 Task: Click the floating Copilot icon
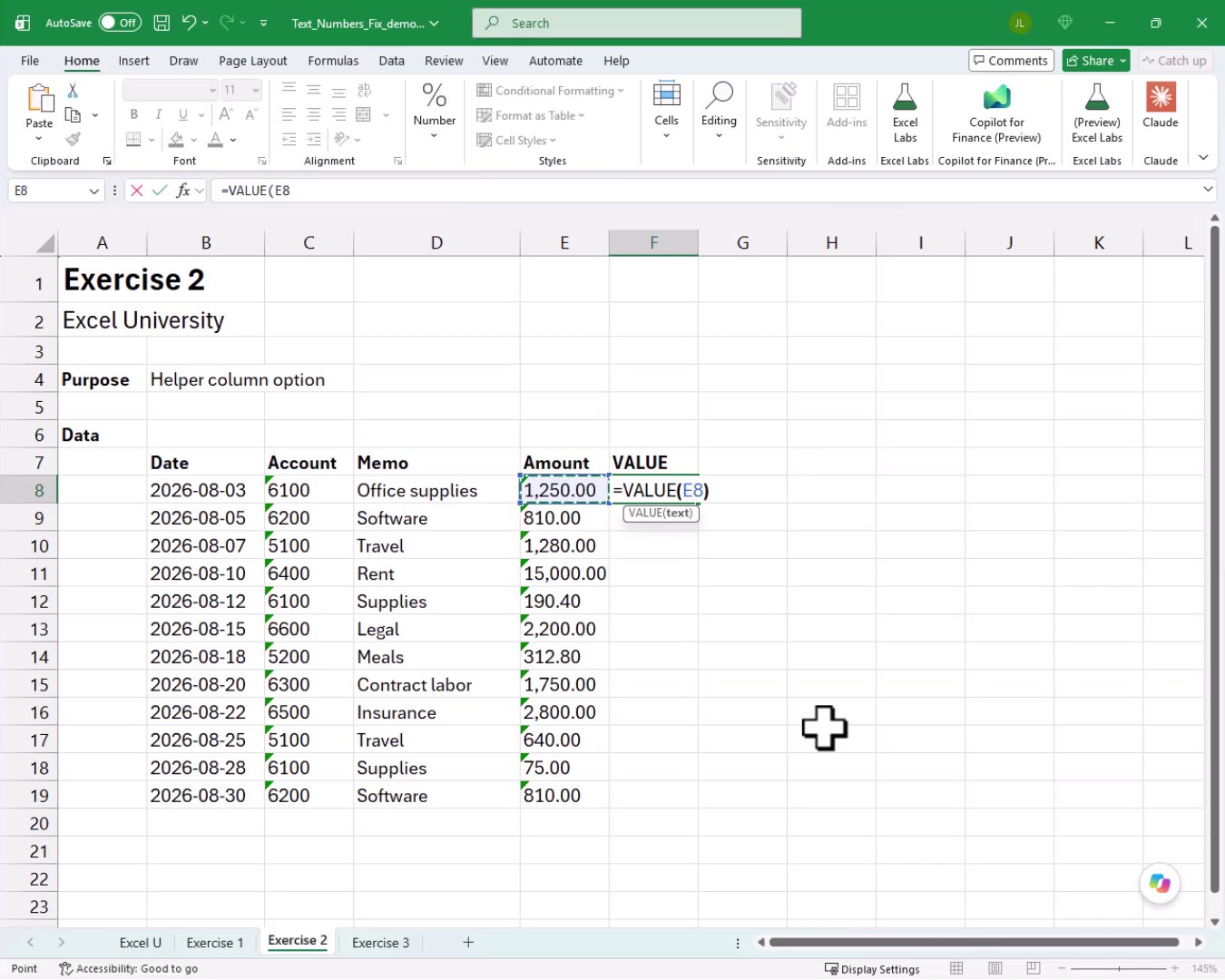pos(1160,883)
